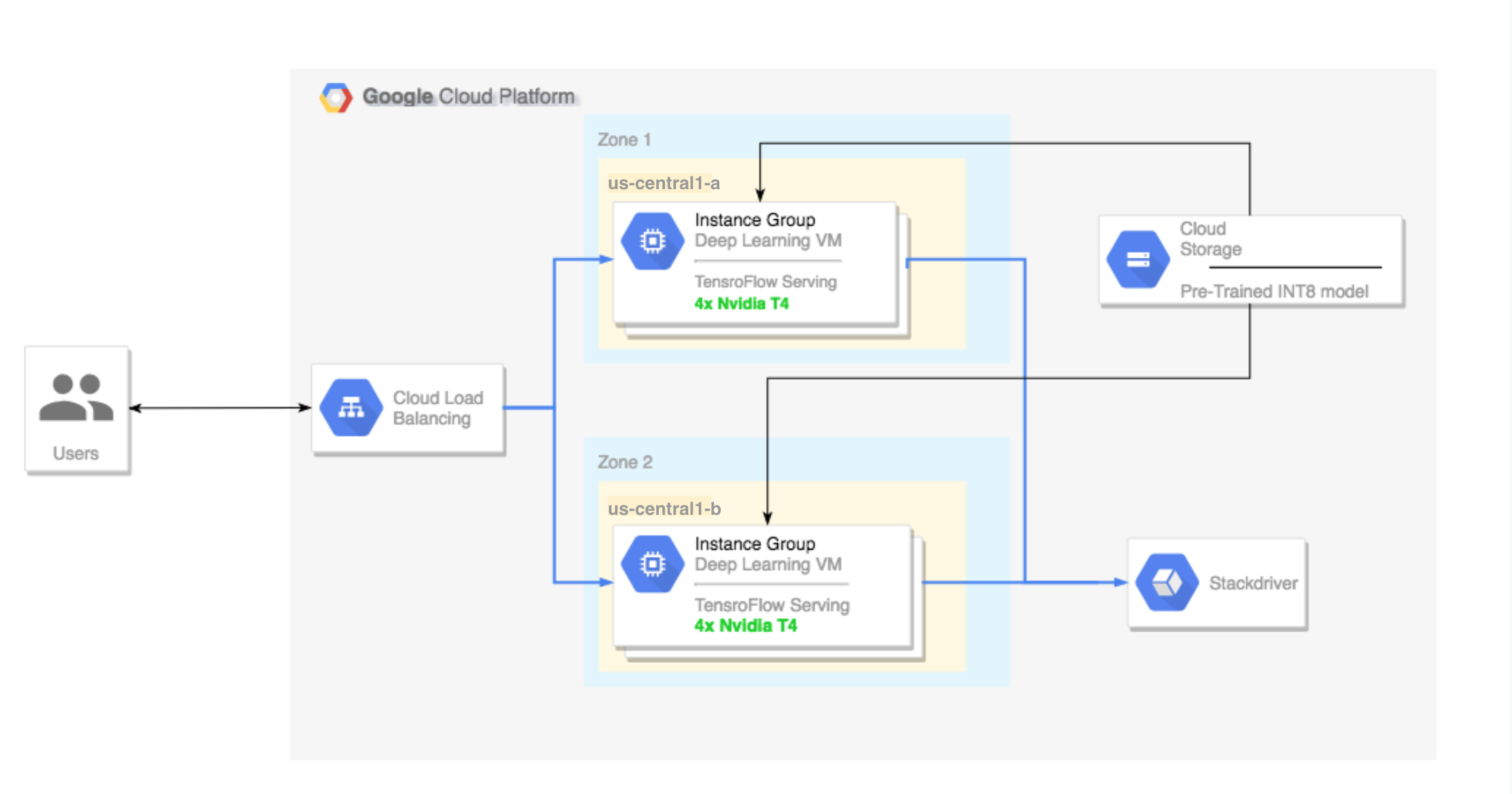Viewport: 1512px width, 794px height.
Task: Click green 4x Nvidia T4 in us-central1-b
Action: [x=745, y=625]
